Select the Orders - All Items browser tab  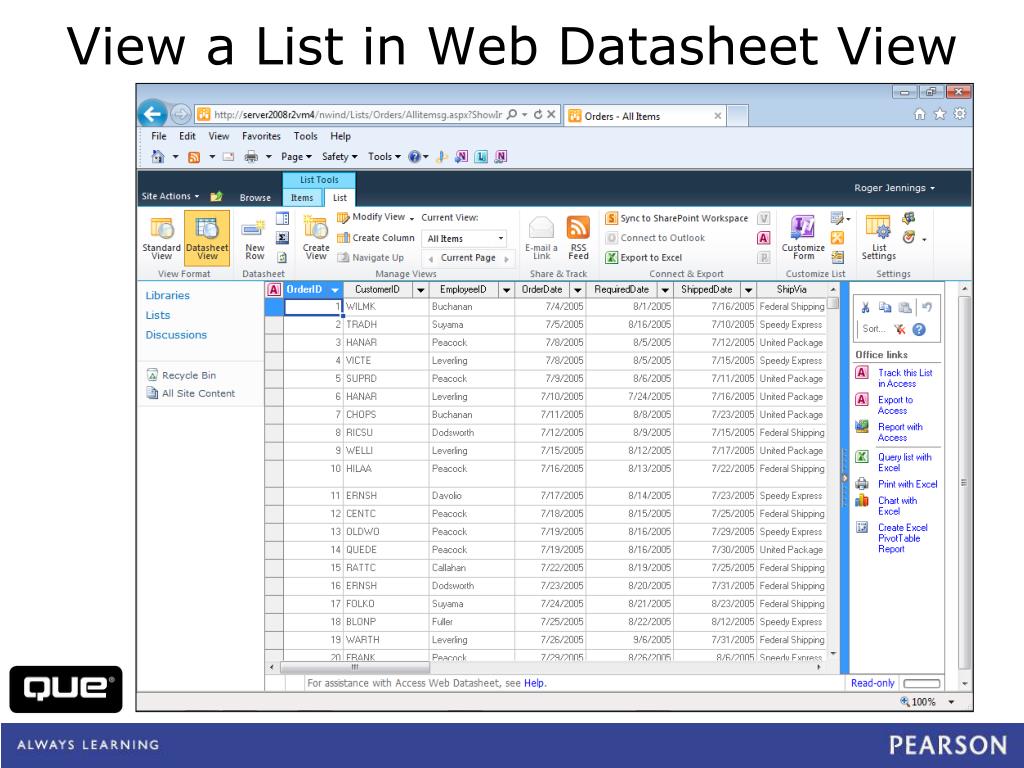[x=645, y=116]
